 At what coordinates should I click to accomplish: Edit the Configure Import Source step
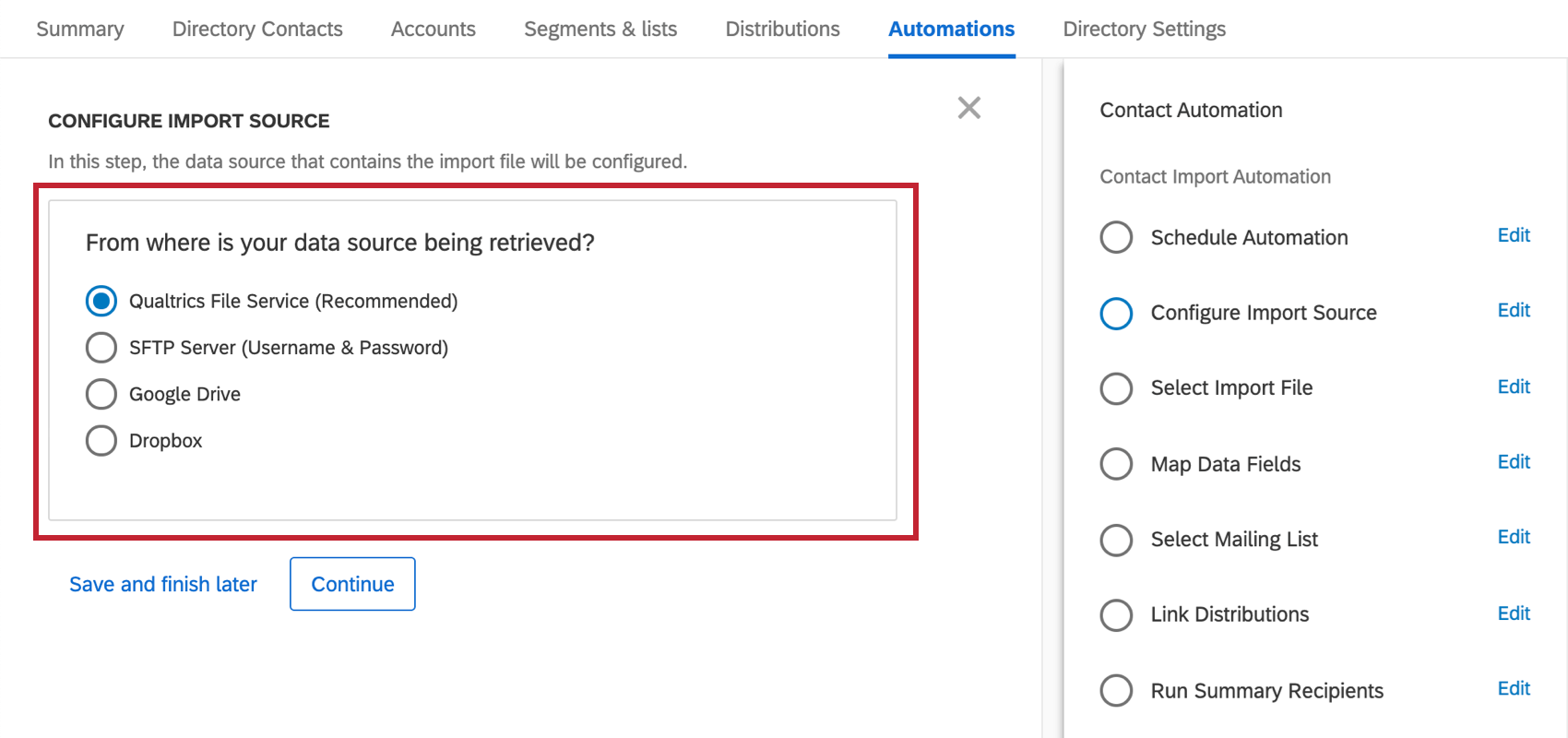pos(1514,310)
